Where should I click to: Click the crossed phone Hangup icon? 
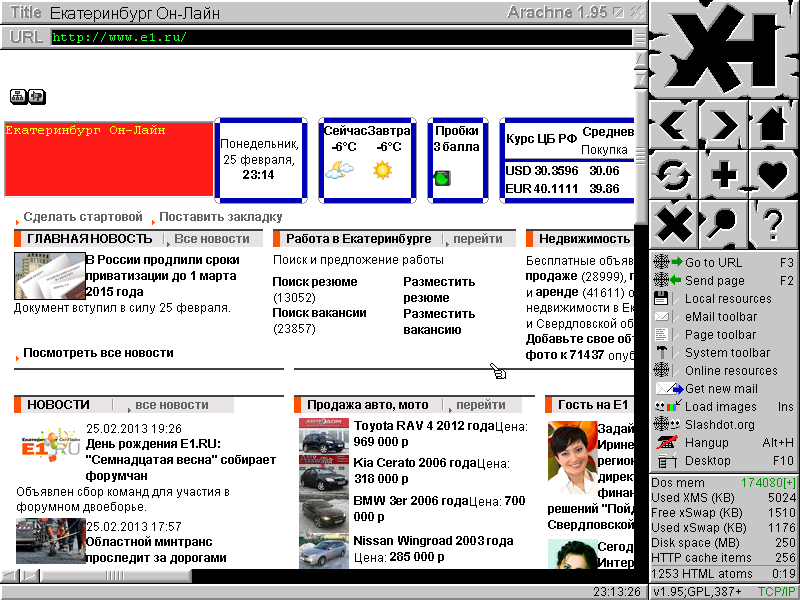point(666,443)
